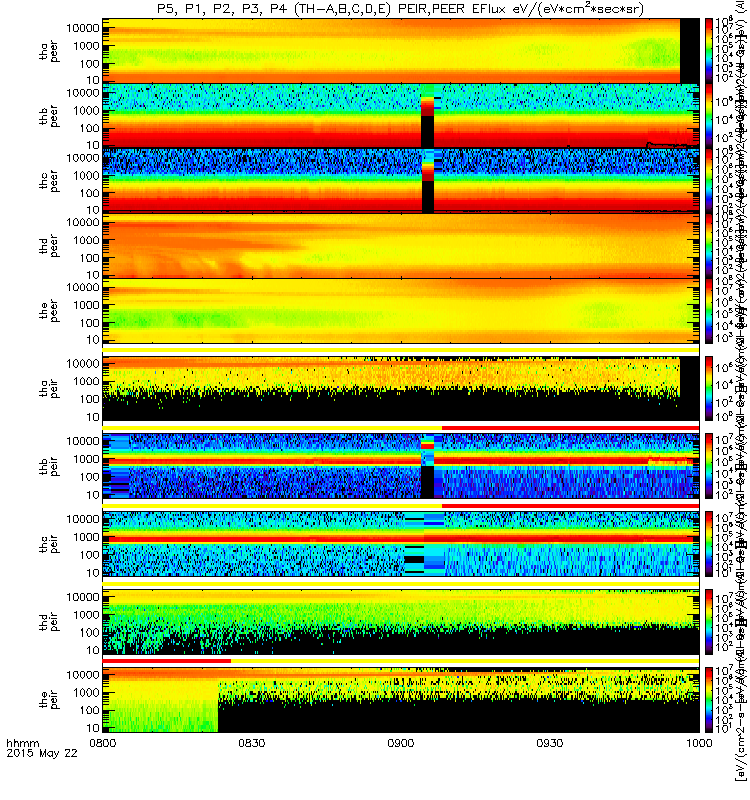Click the color bar beside tha peer
750x800 pixels.
pos(709,51)
